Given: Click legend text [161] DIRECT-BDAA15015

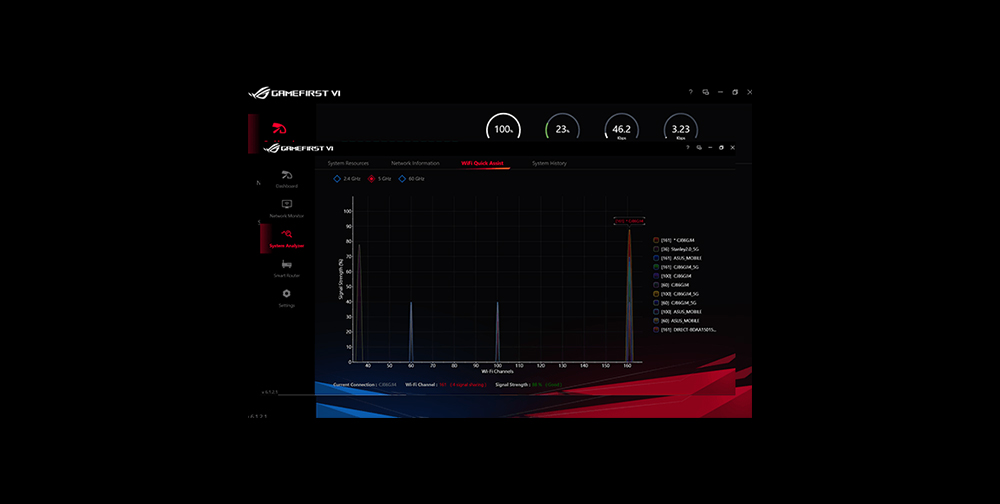Looking at the screenshot, I should tap(689, 330).
